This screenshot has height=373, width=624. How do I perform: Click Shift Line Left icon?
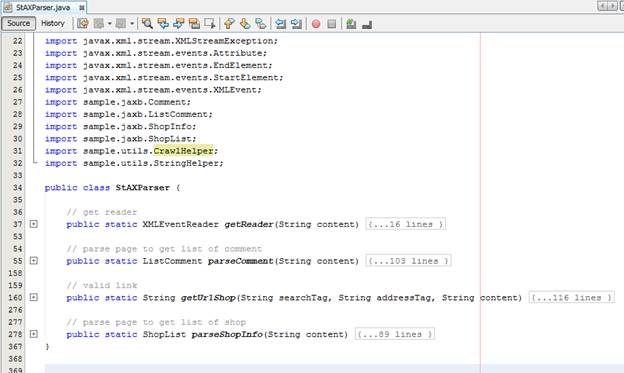point(281,23)
